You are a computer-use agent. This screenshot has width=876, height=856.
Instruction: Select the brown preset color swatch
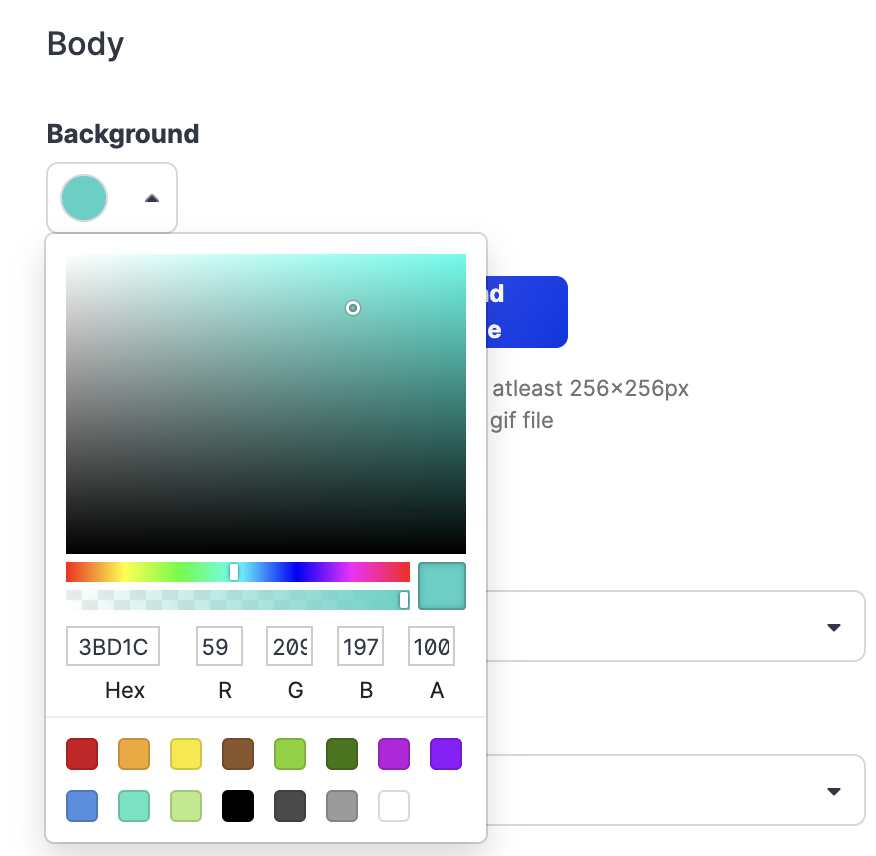(x=238, y=754)
